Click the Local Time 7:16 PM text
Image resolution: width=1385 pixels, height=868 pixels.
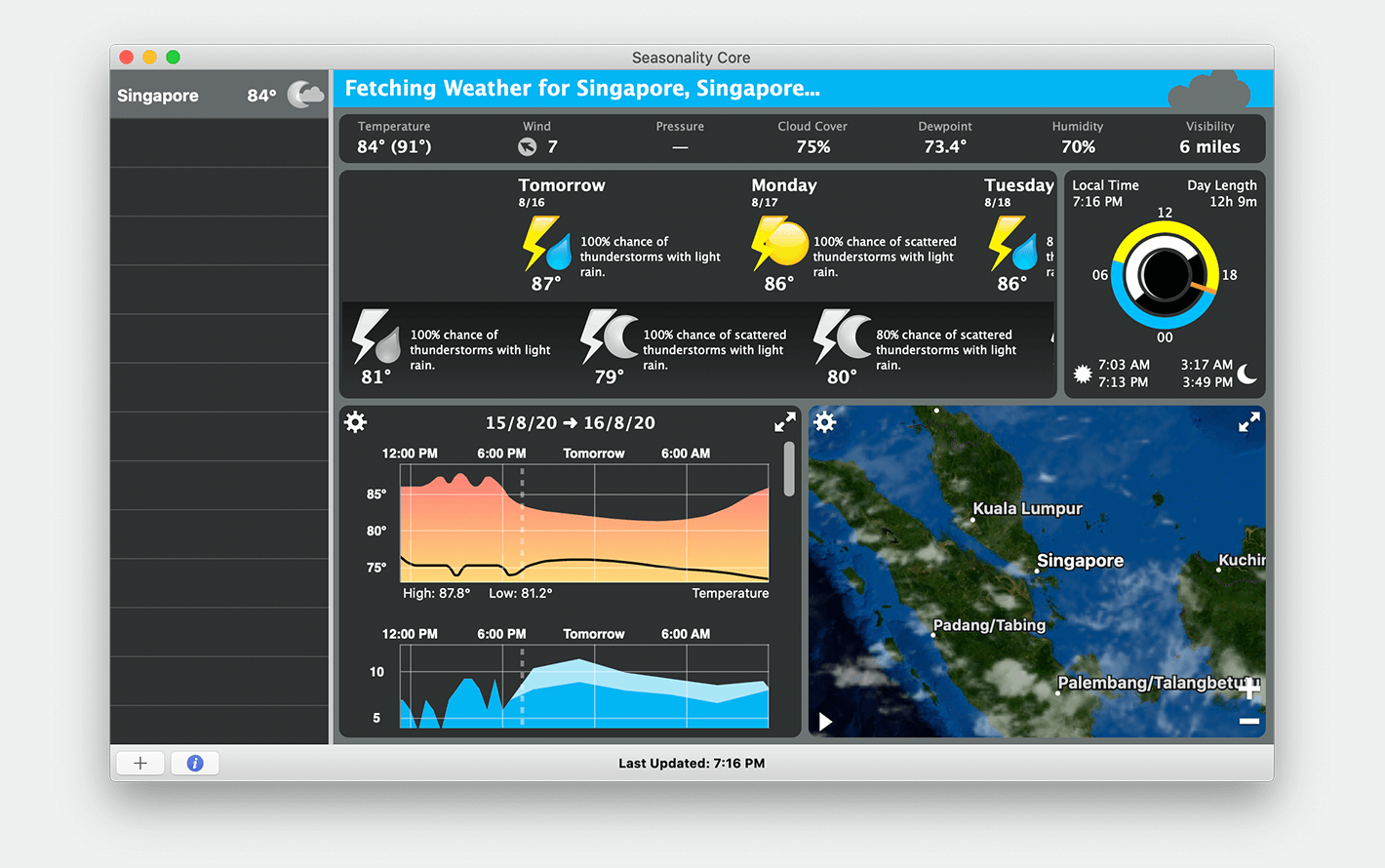[x=1105, y=193]
